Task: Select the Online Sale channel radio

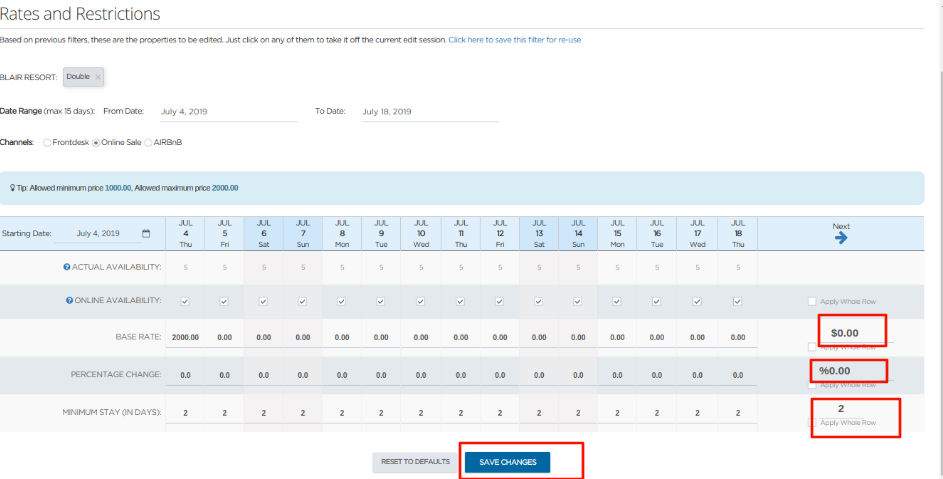Action: tap(96, 143)
